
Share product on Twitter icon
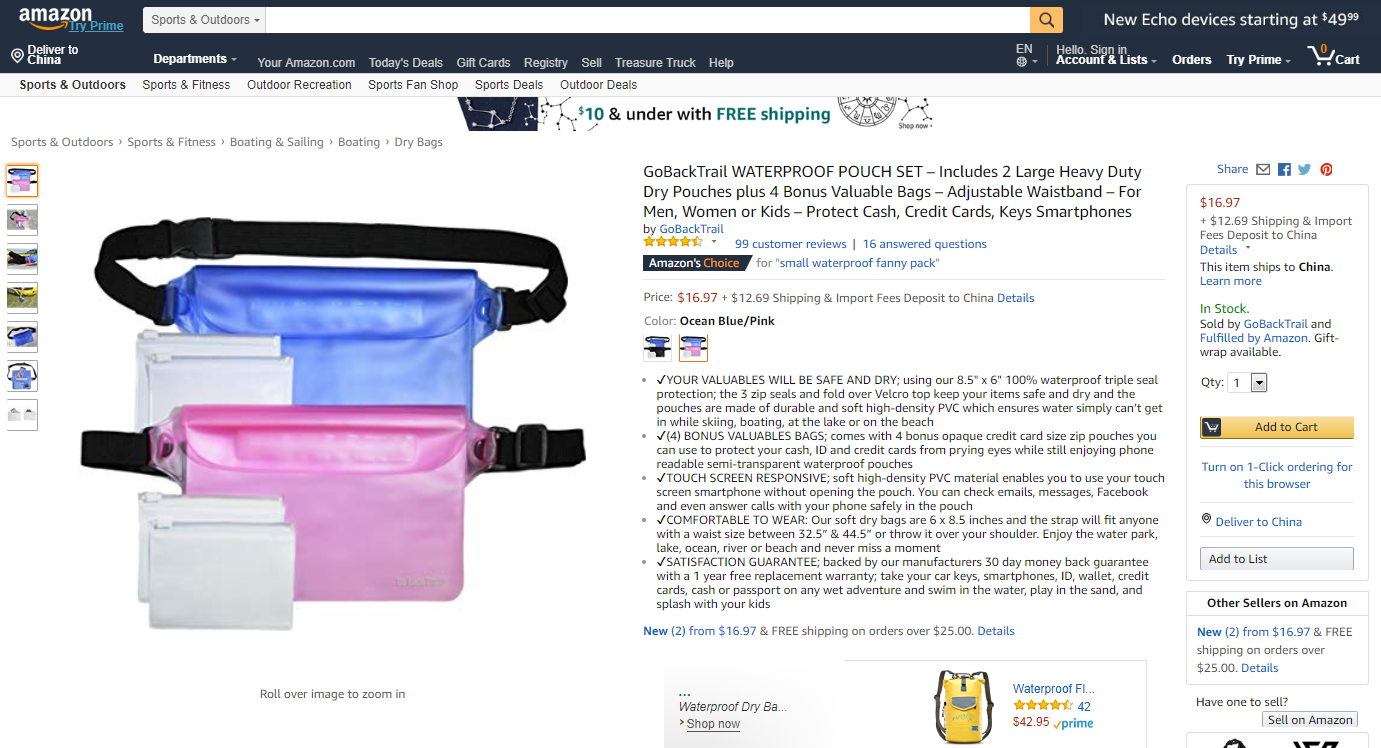pos(1305,170)
